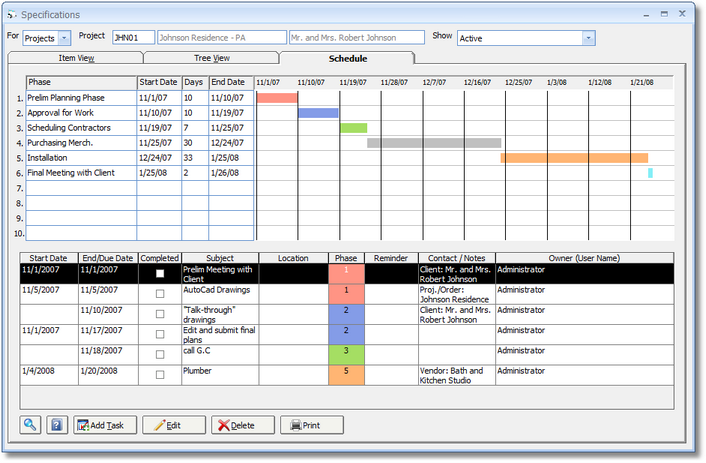Check Completed for "Talk-through" drawings
The width and height of the screenshot is (706, 463).
160,314
